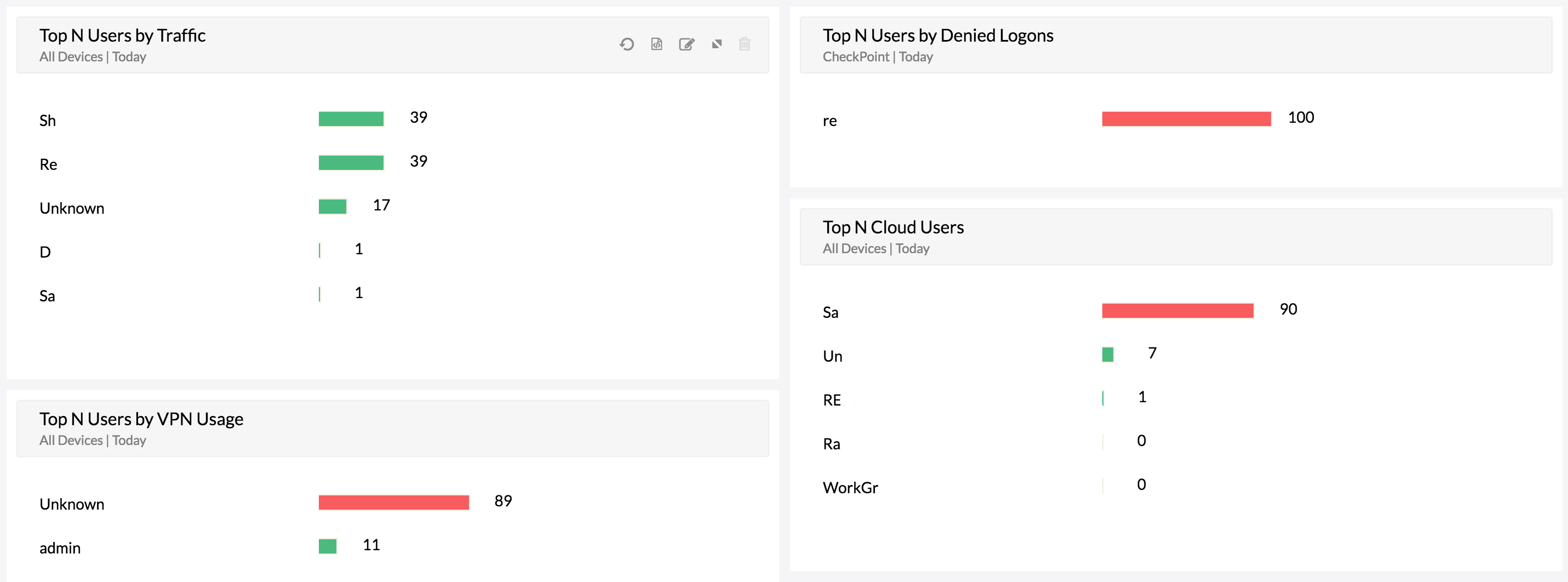Edit the Top N Users by Traffic widget
This screenshot has width=1568, height=582.
point(686,44)
